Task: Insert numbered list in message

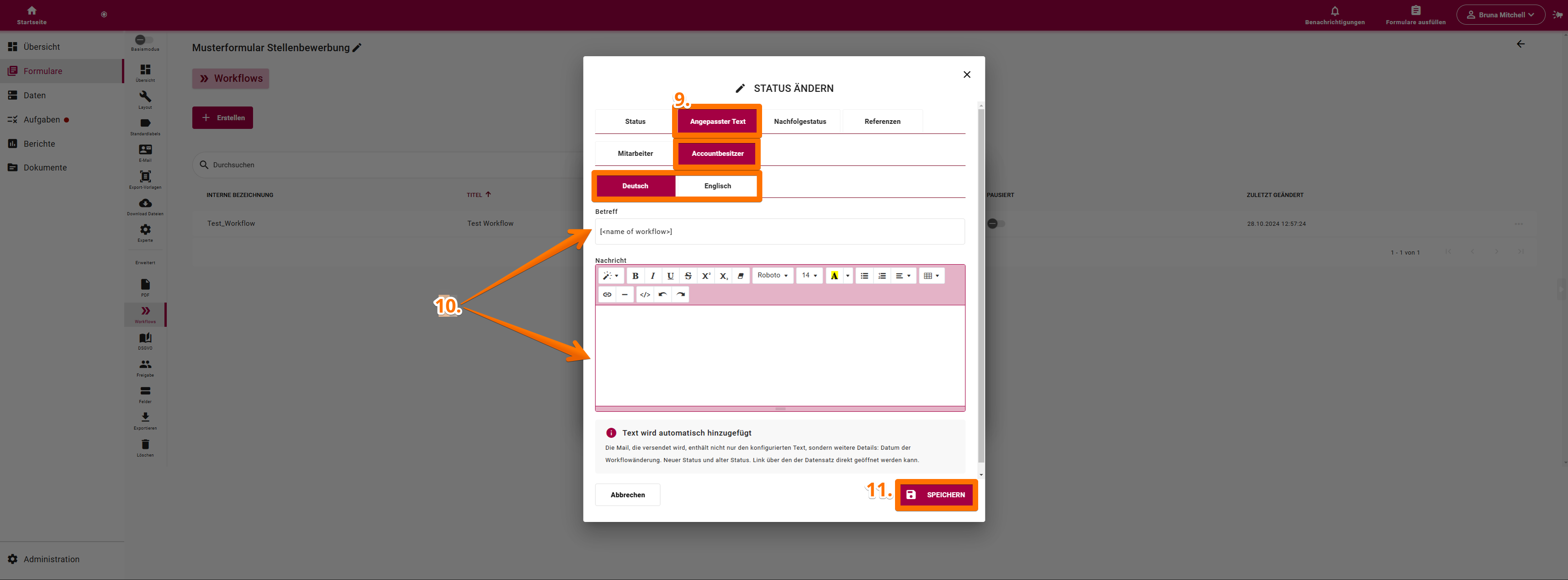Action: tap(881, 276)
